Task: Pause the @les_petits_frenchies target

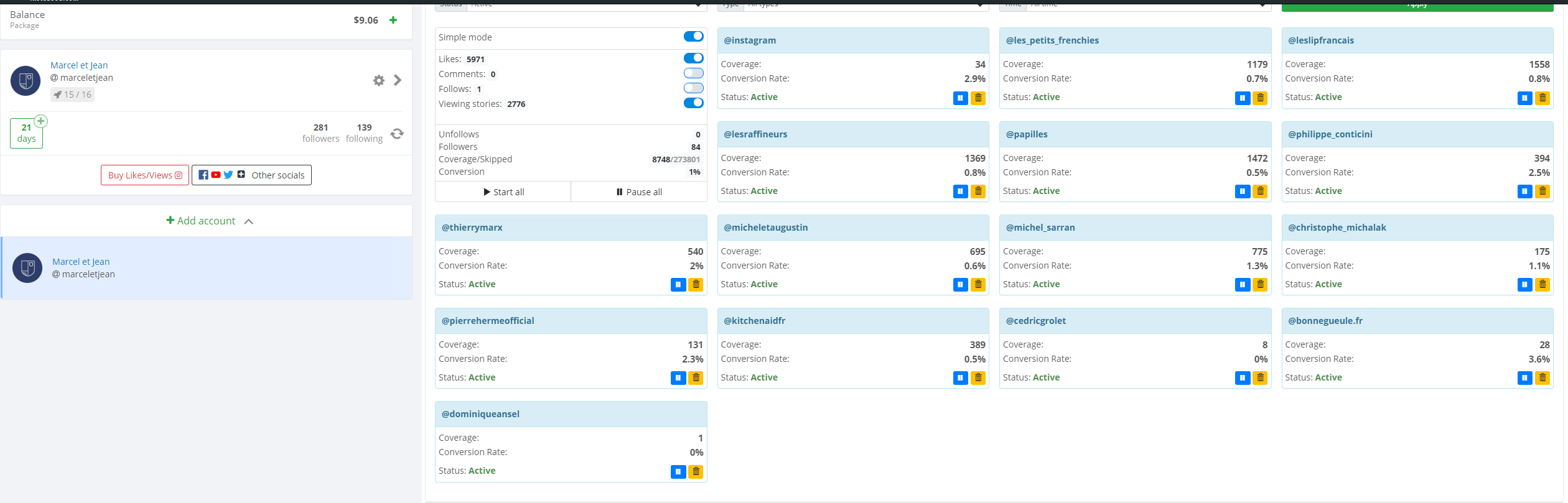Action: pos(1242,98)
